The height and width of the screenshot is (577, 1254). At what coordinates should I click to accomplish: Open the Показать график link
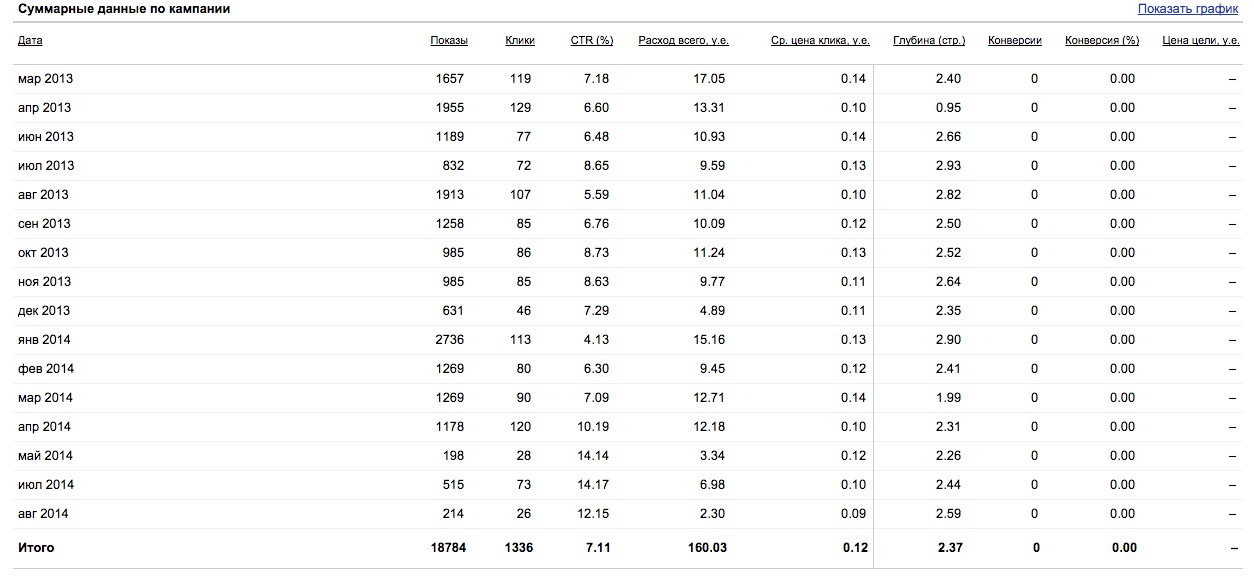coord(1188,9)
